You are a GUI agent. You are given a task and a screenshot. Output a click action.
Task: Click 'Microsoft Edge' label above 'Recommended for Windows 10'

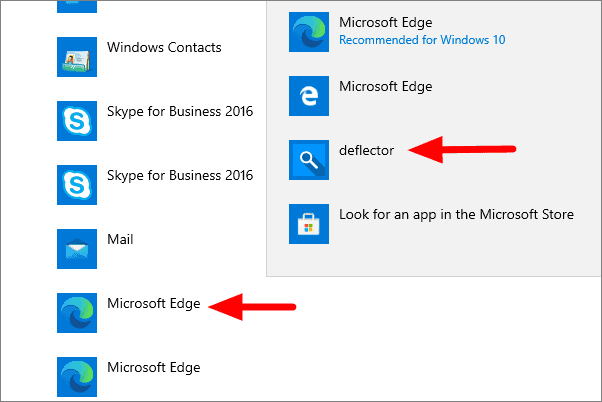(385, 23)
